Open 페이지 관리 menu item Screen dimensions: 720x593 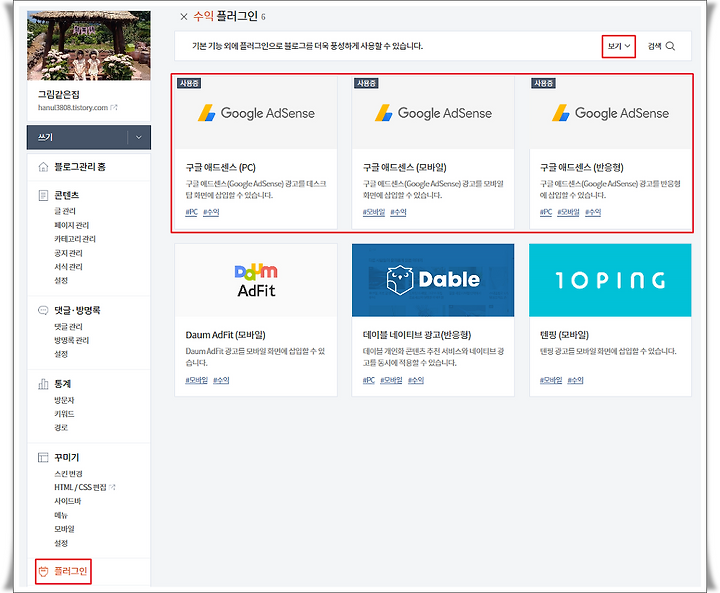coord(72,225)
